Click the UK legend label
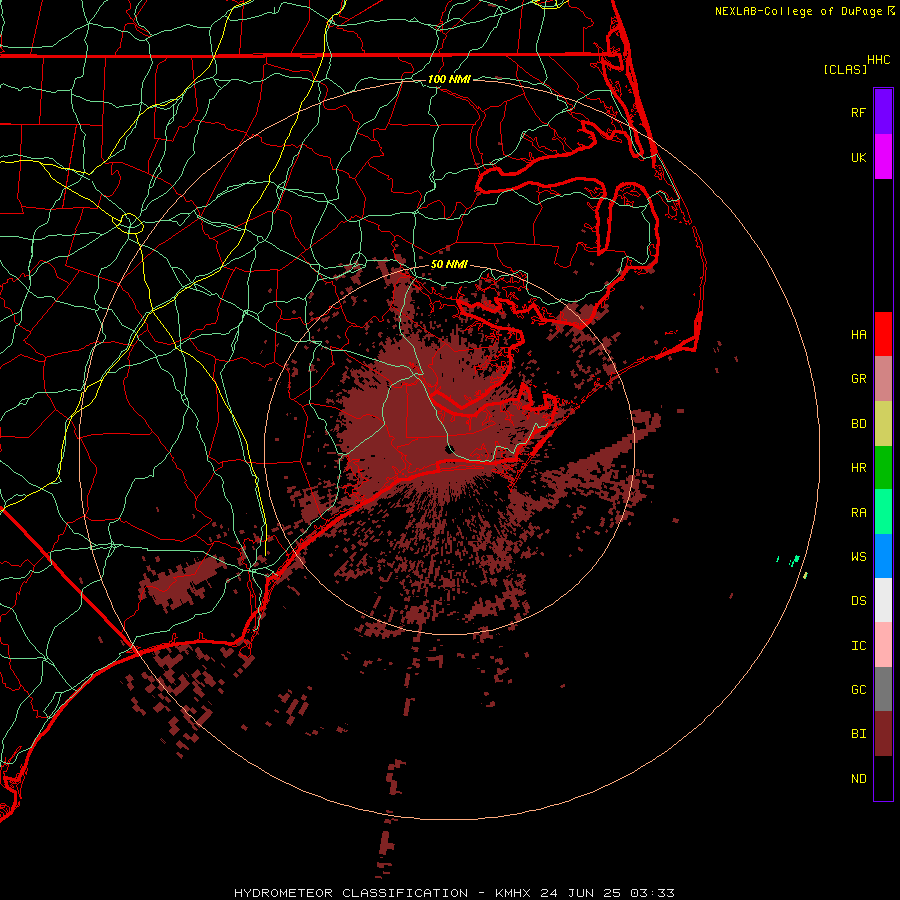The image size is (900, 900). (859, 157)
